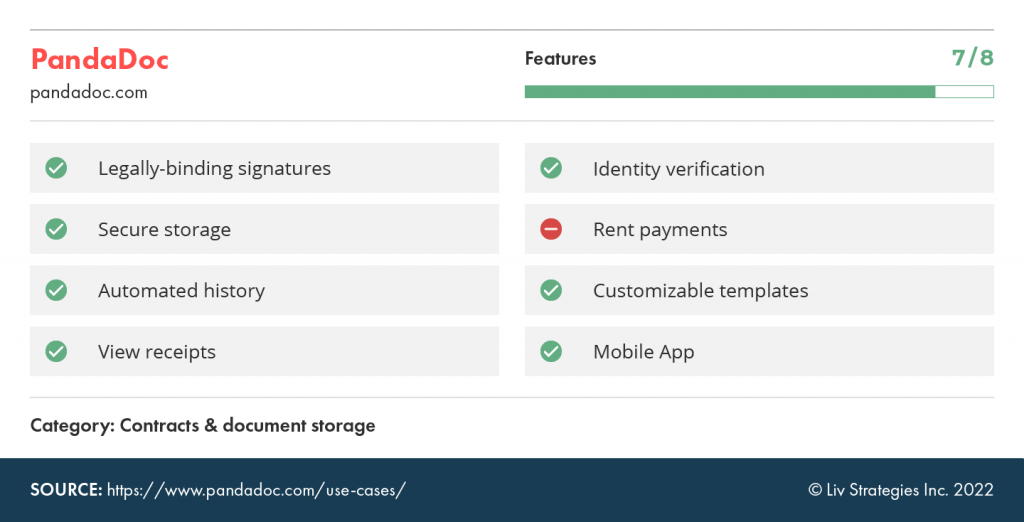This screenshot has width=1024, height=522.
Task: Open the pandadoc.com website link
Action: (89, 93)
